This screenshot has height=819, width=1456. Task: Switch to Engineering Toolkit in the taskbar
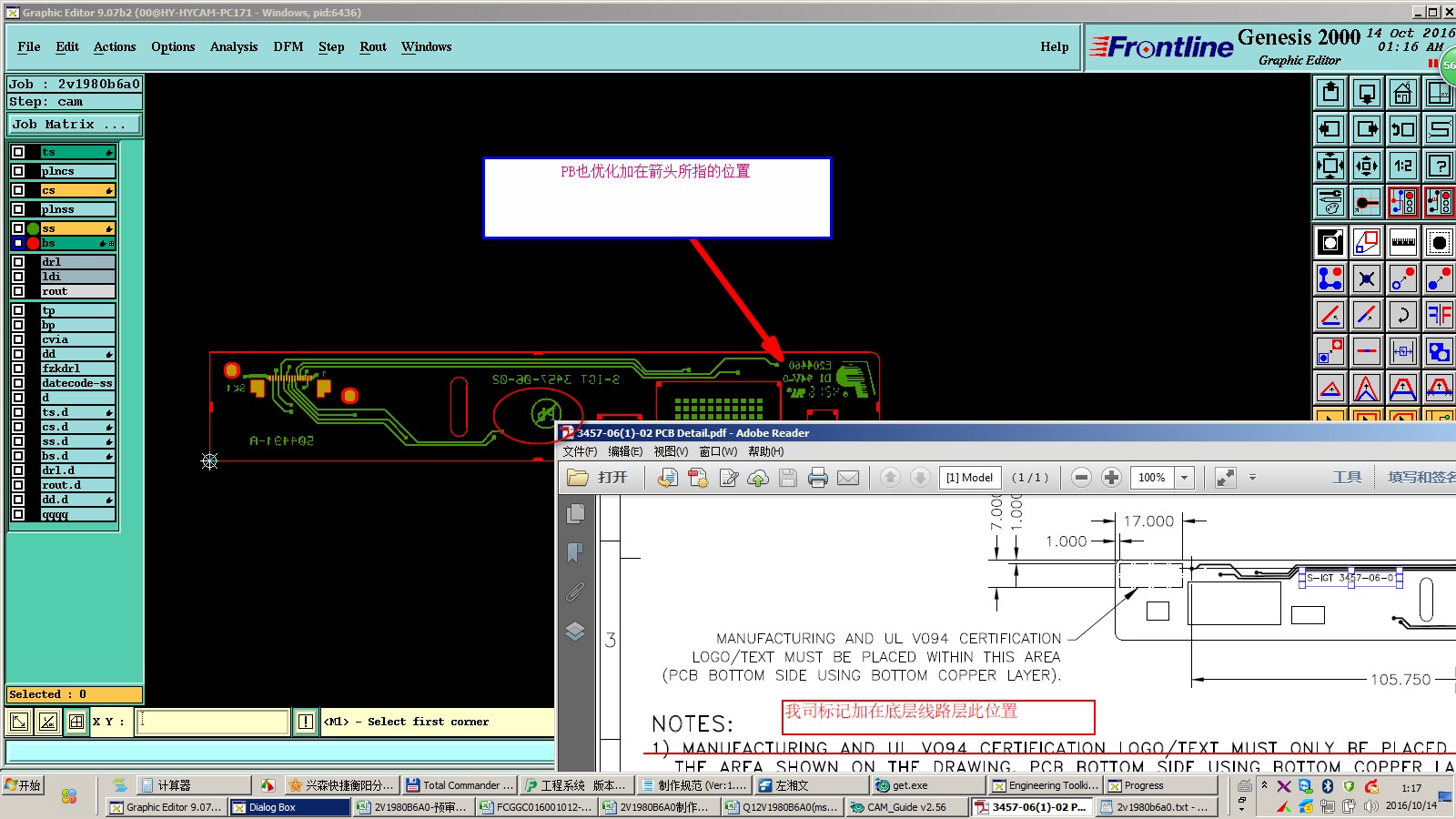(x=1046, y=785)
